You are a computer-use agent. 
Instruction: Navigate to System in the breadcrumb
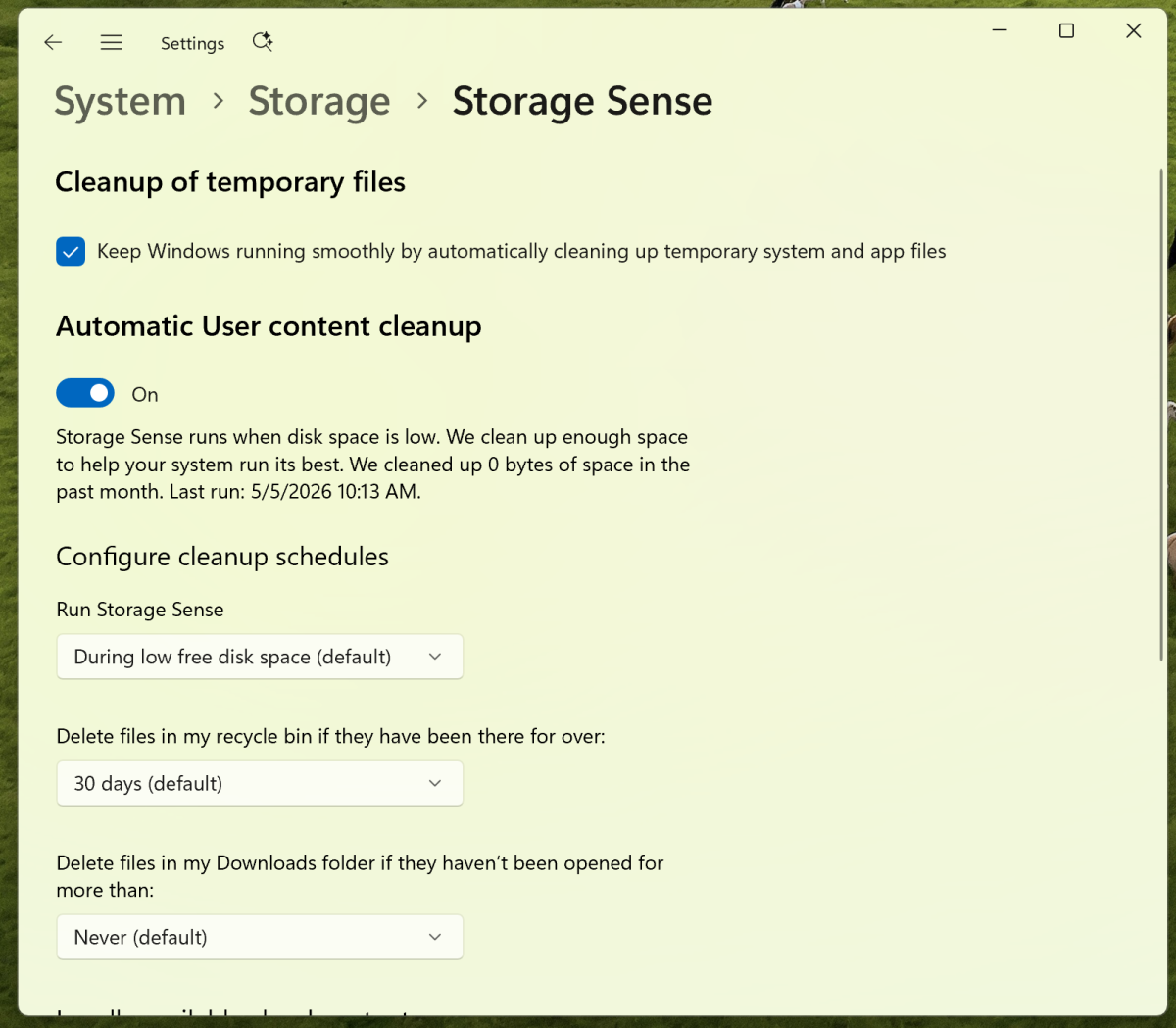pyautogui.click(x=120, y=101)
